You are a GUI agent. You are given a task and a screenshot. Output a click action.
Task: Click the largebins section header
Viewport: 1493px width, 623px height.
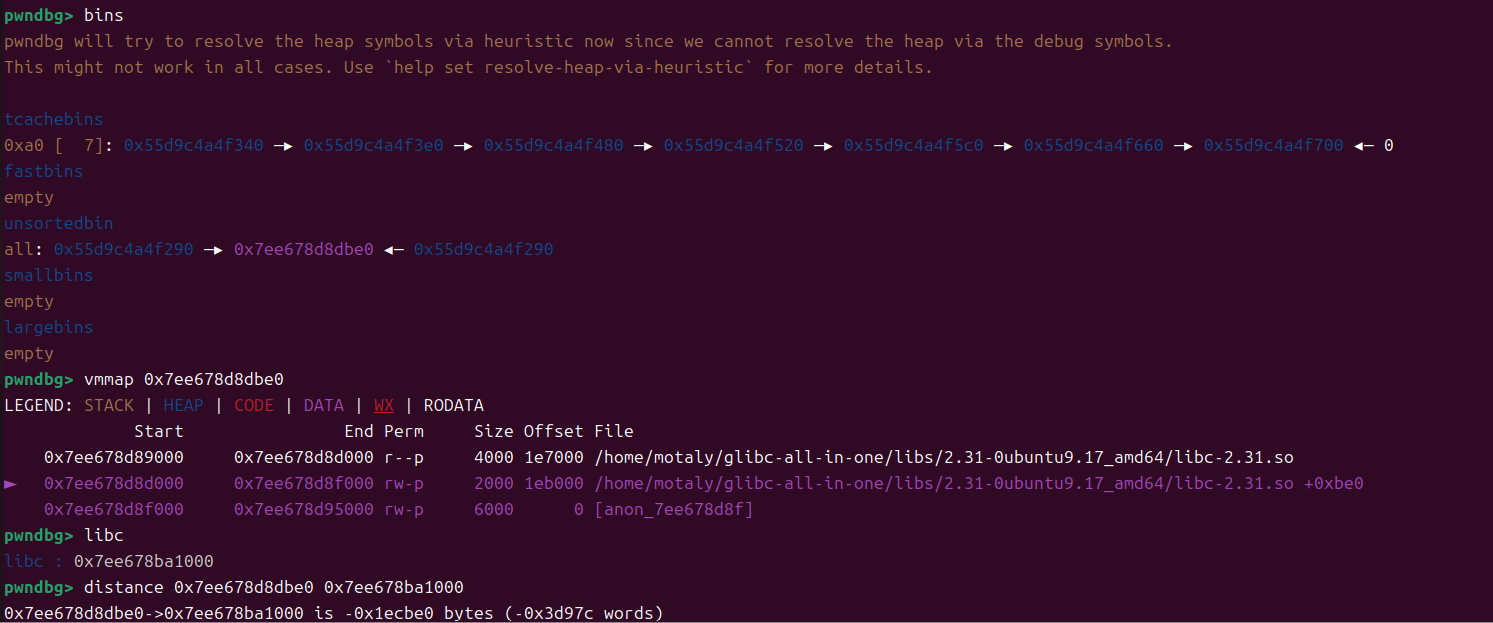click(x=49, y=328)
